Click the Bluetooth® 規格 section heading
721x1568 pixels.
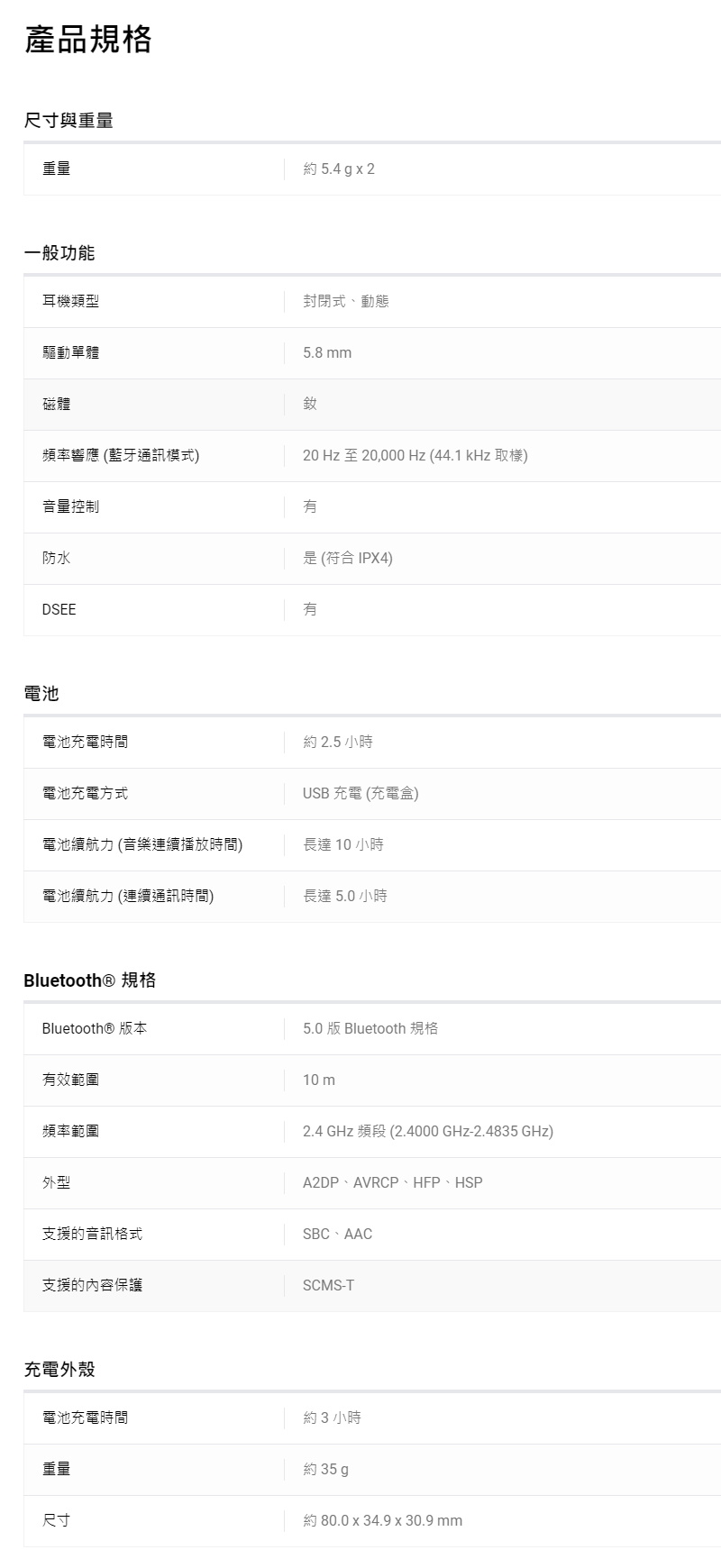89,980
